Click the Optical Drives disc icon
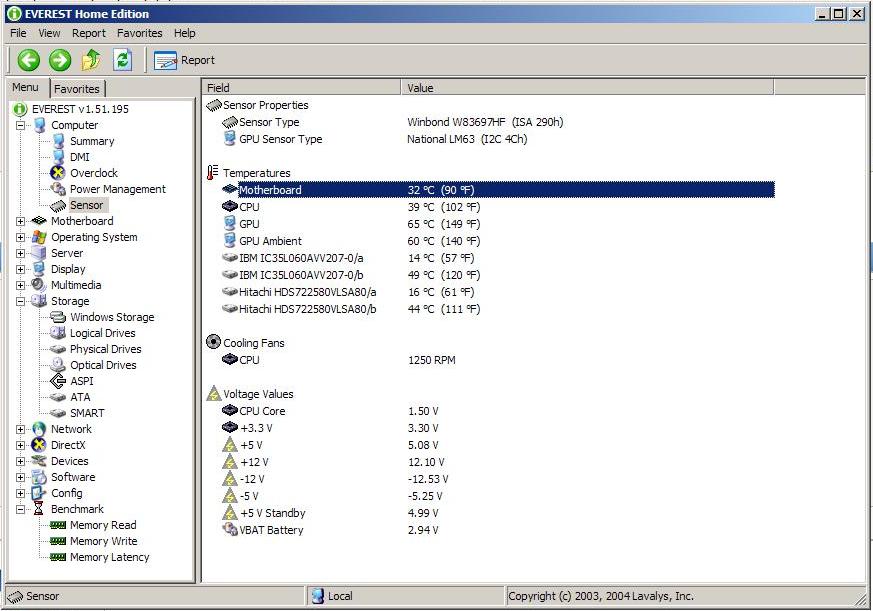 [x=58, y=365]
